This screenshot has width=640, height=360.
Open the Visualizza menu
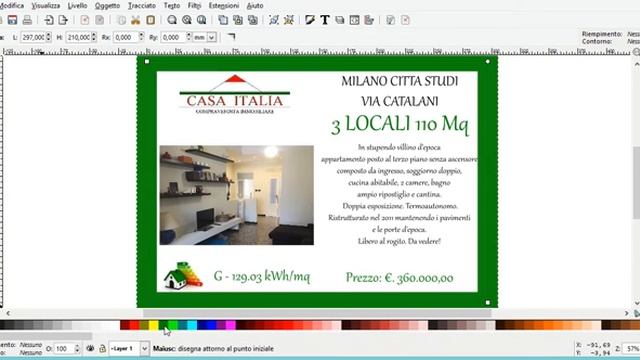[x=46, y=6]
